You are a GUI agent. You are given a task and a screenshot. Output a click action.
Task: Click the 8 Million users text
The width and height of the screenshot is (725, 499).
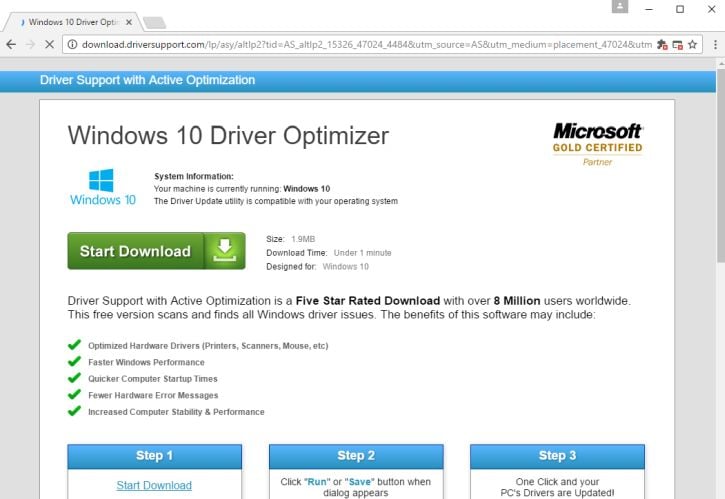pos(561,301)
